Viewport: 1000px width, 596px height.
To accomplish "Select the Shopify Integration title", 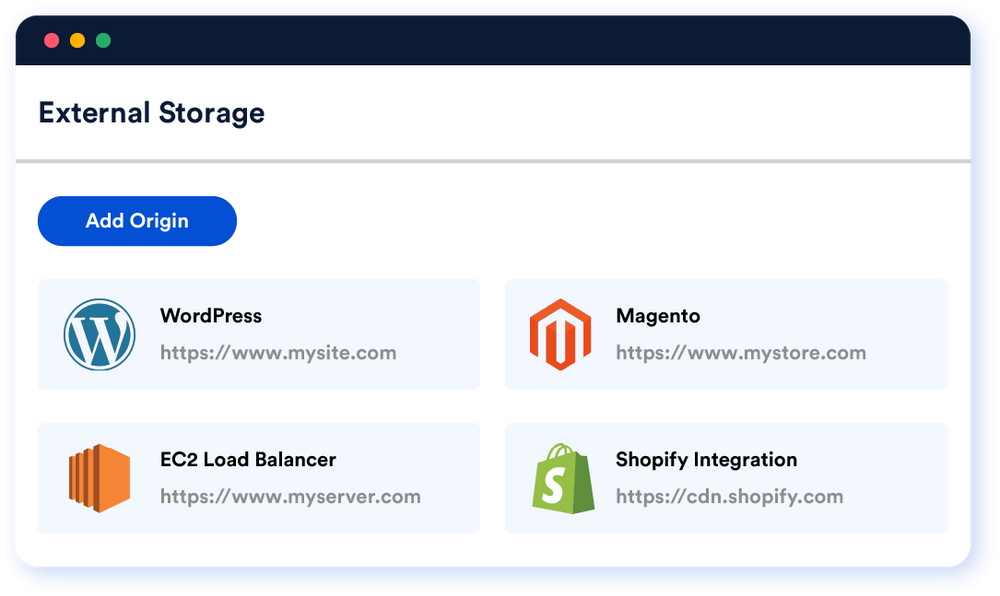I will click(x=707, y=460).
